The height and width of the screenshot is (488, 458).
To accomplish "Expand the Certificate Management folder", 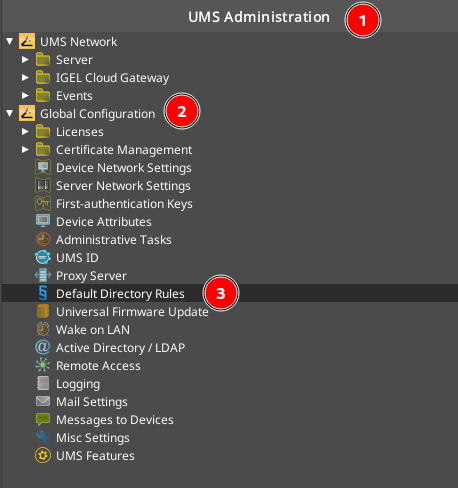I will tap(25, 149).
